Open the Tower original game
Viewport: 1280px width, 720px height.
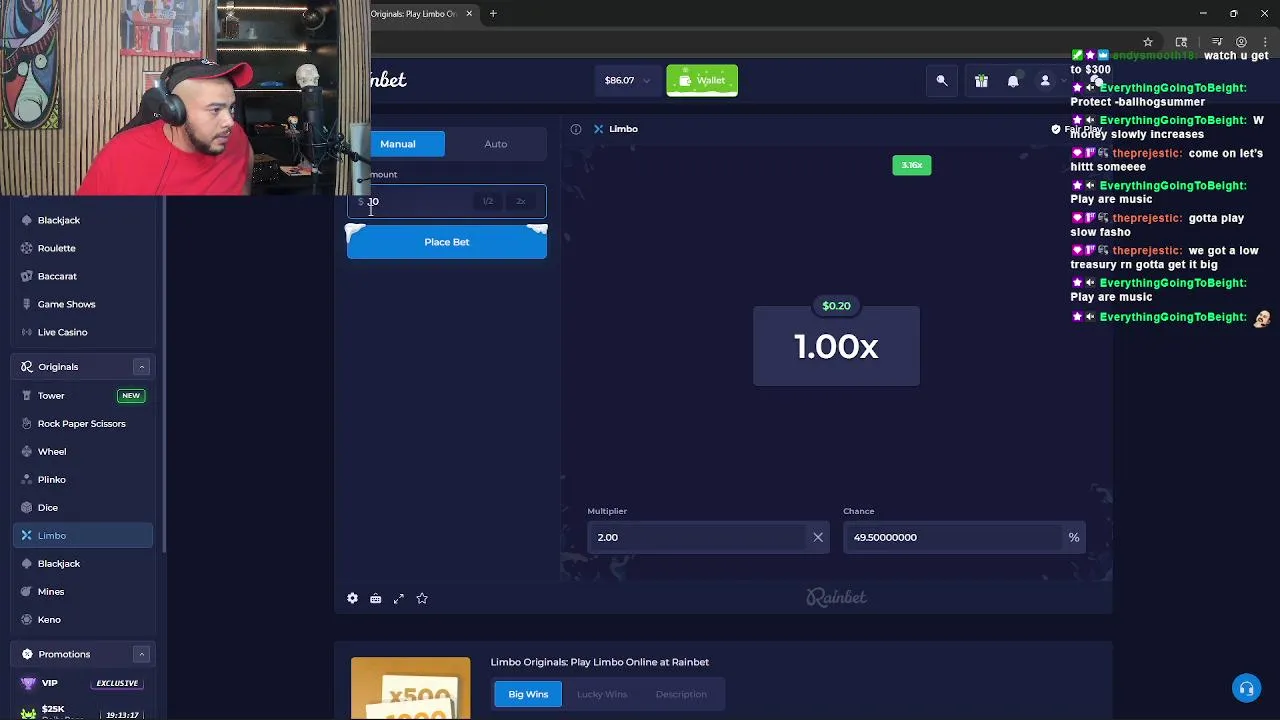point(84,395)
